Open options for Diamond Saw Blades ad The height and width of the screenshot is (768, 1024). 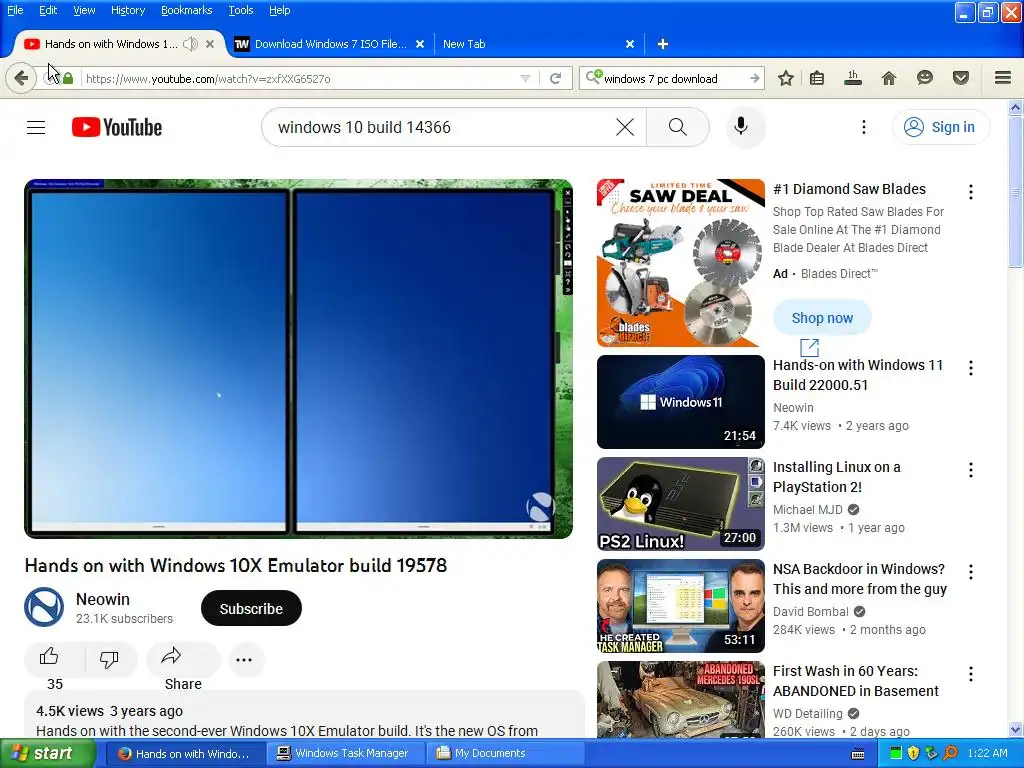point(971,192)
